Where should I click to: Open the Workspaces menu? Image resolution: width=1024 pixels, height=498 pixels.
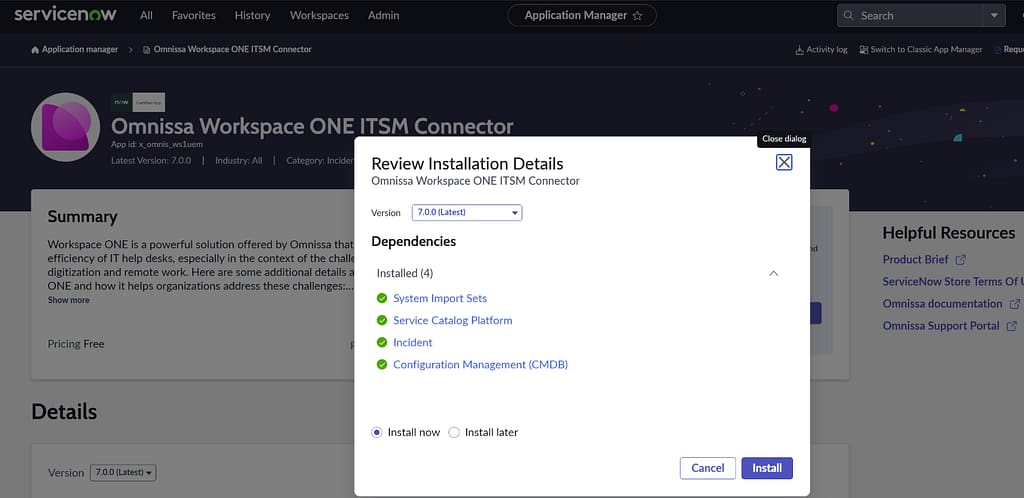319,15
